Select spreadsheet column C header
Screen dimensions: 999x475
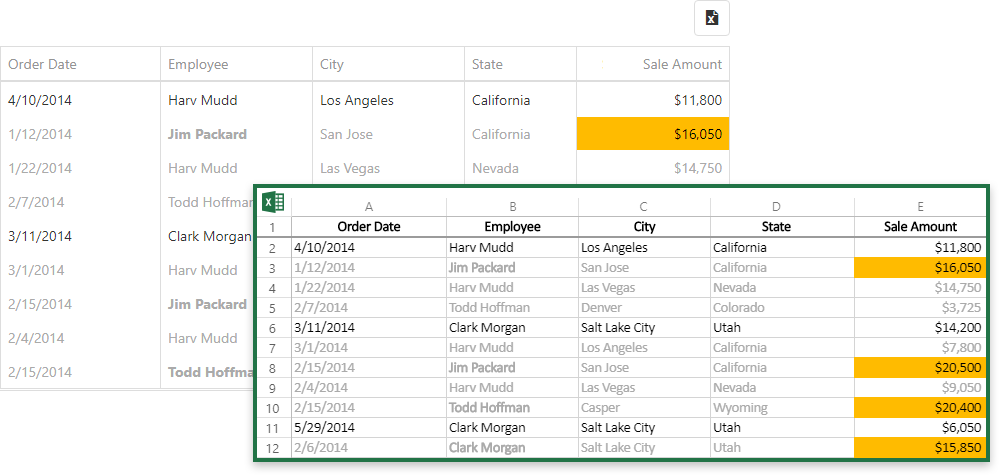(644, 207)
